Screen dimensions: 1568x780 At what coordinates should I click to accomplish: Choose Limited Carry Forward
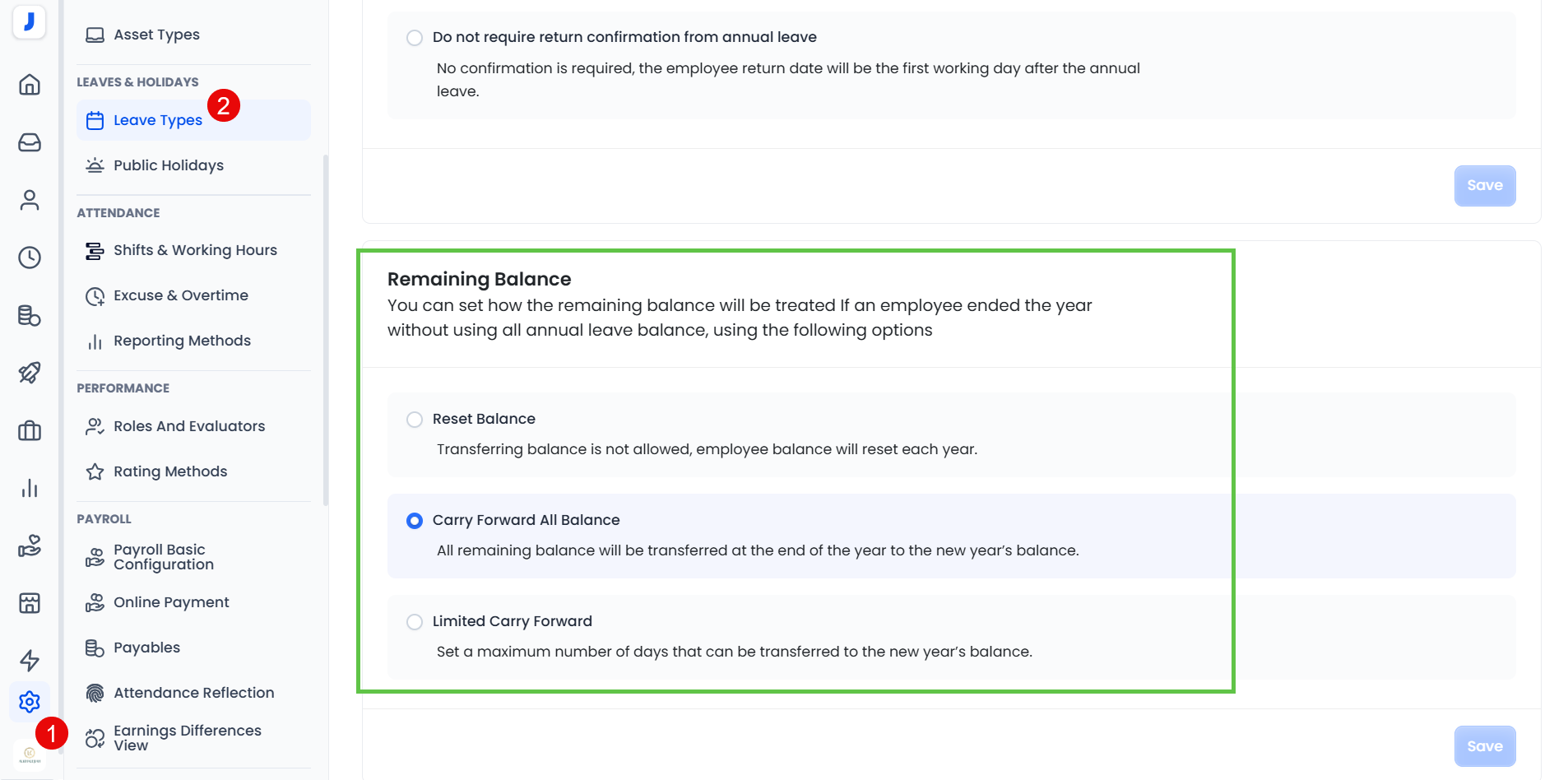point(415,622)
